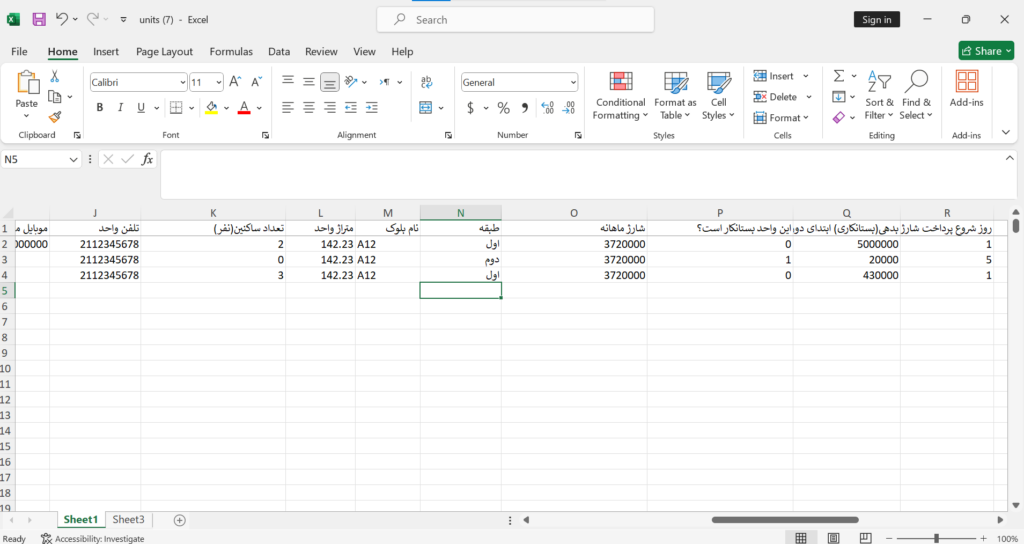
Task: Open the General number format dropdown
Action: pos(573,82)
